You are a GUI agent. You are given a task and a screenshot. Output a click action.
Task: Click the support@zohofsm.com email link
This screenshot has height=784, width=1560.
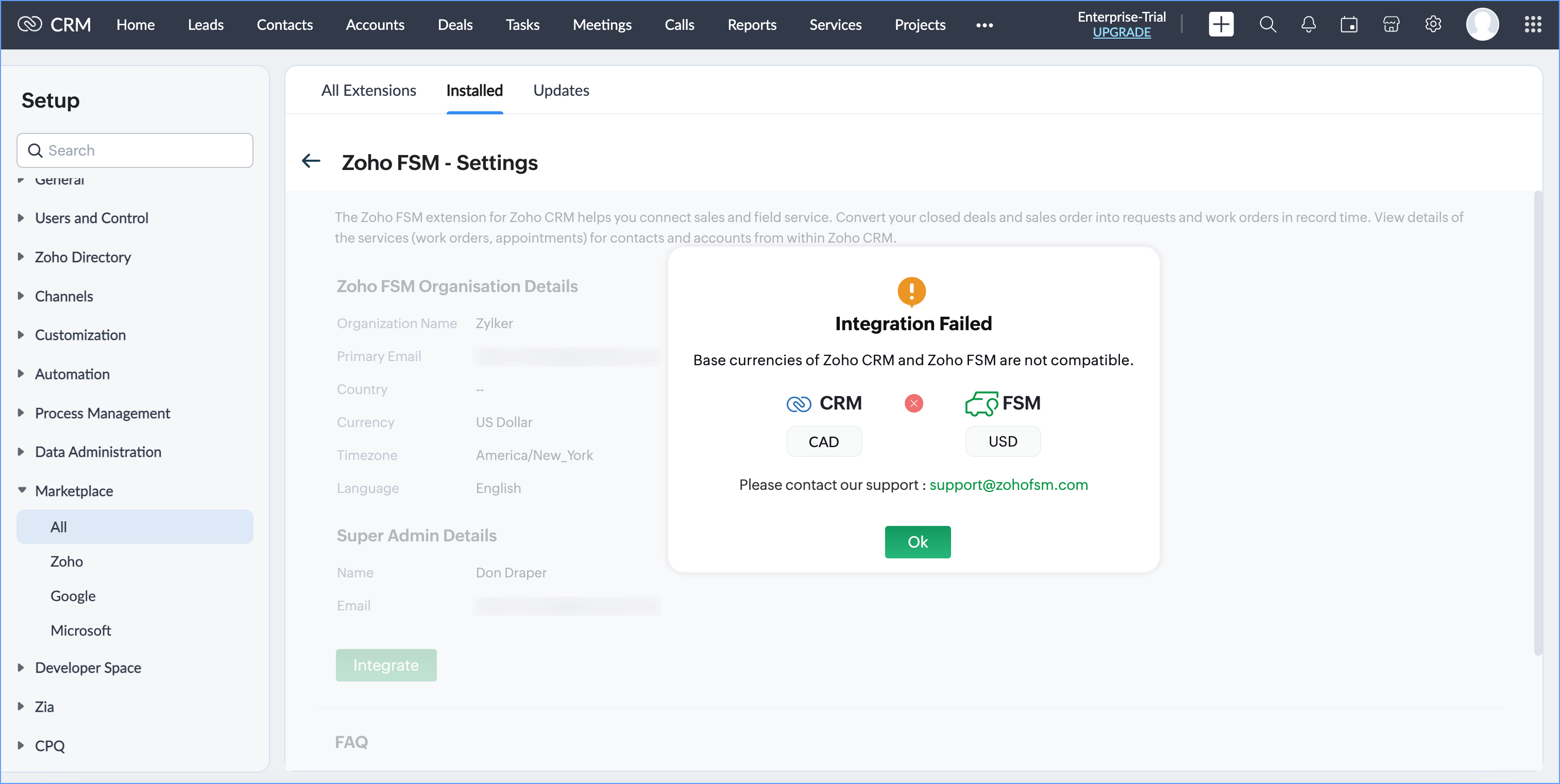point(1008,485)
